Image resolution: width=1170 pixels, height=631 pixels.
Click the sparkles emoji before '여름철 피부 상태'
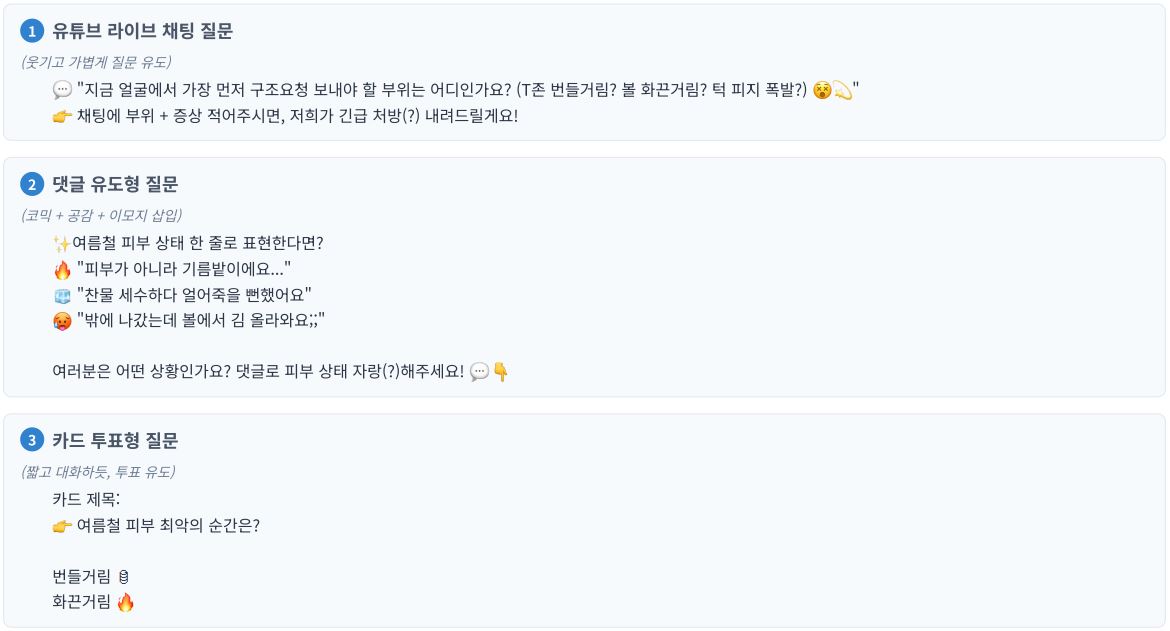61,243
